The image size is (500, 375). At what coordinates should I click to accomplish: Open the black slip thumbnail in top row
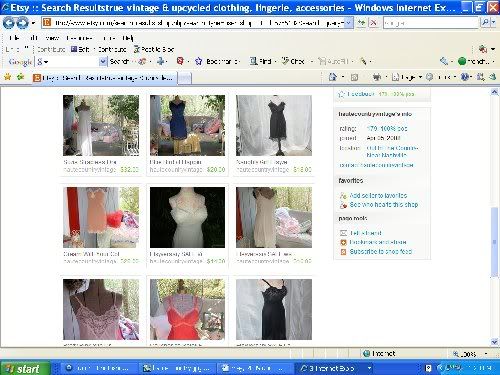point(274,125)
